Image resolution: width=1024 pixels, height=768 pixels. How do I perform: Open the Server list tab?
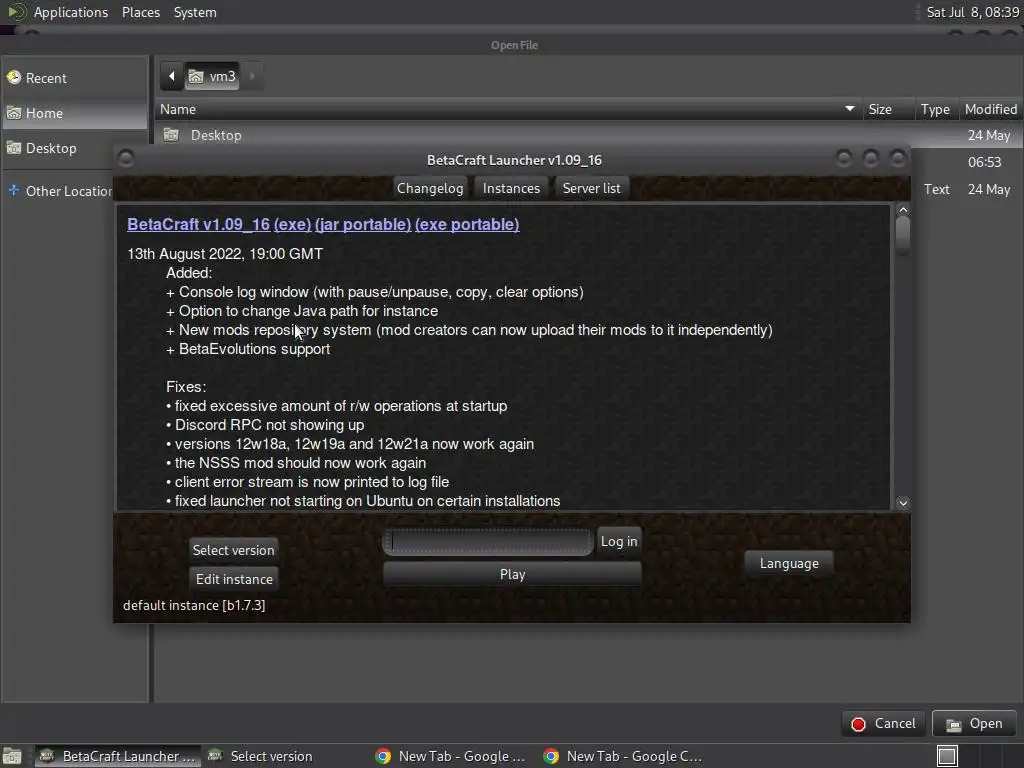pyautogui.click(x=591, y=188)
